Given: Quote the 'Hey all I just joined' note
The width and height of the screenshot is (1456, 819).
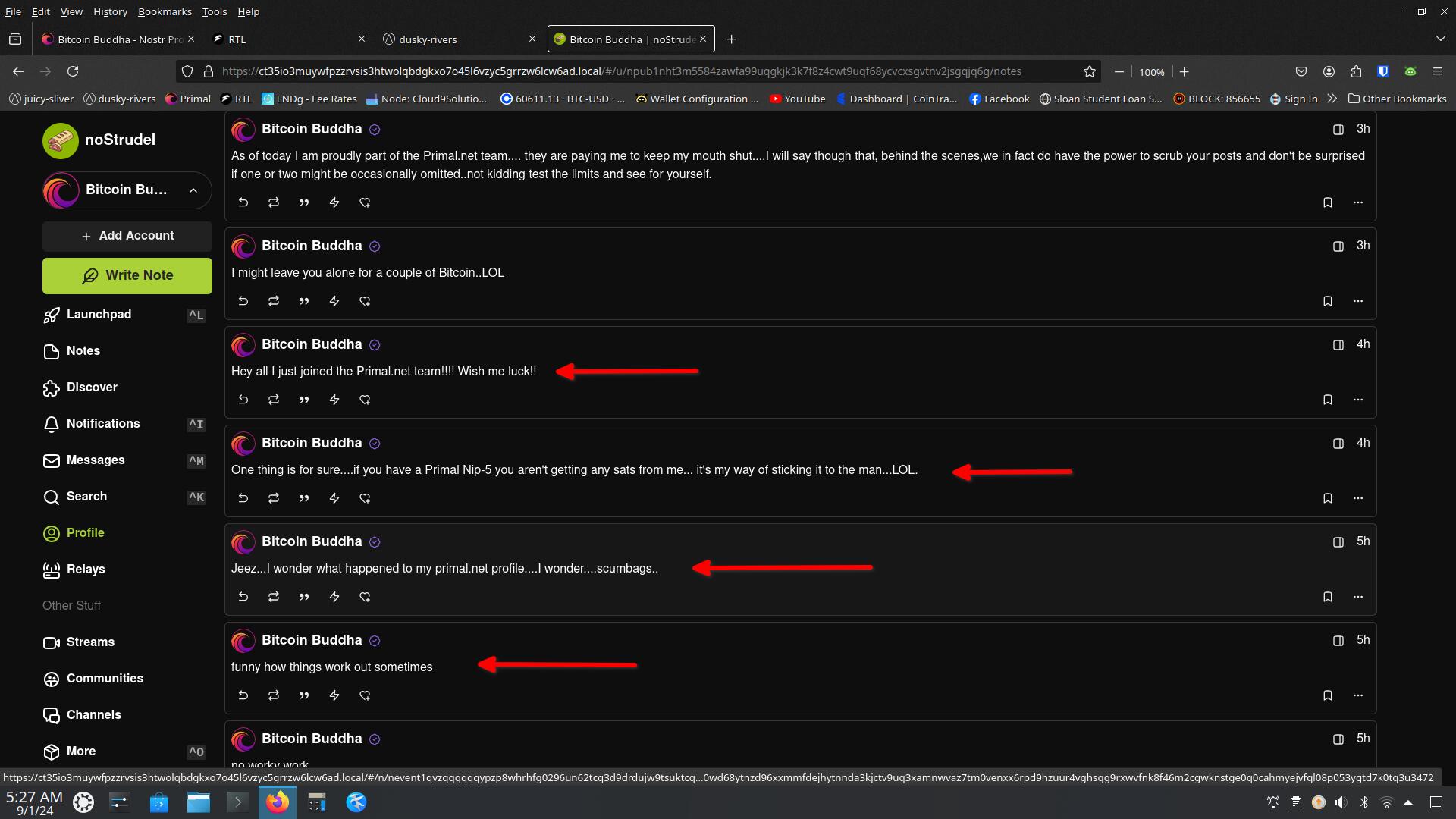Looking at the screenshot, I should pyautogui.click(x=304, y=400).
